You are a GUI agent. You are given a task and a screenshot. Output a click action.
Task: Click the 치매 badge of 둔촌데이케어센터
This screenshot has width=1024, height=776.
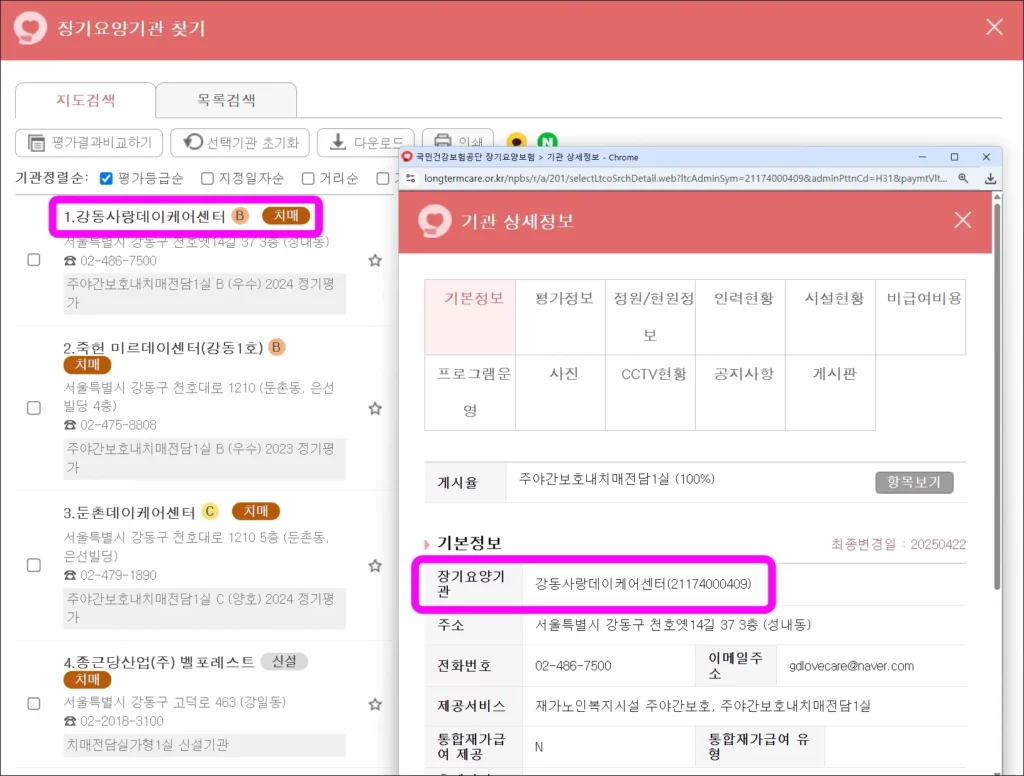(256, 511)
